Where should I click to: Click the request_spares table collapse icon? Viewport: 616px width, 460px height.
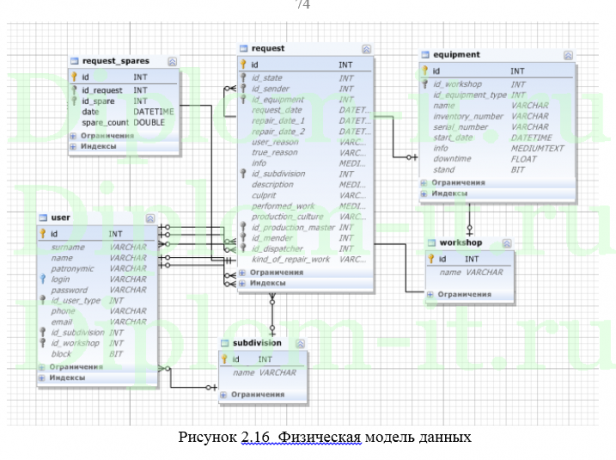click(x=173, y=61)
